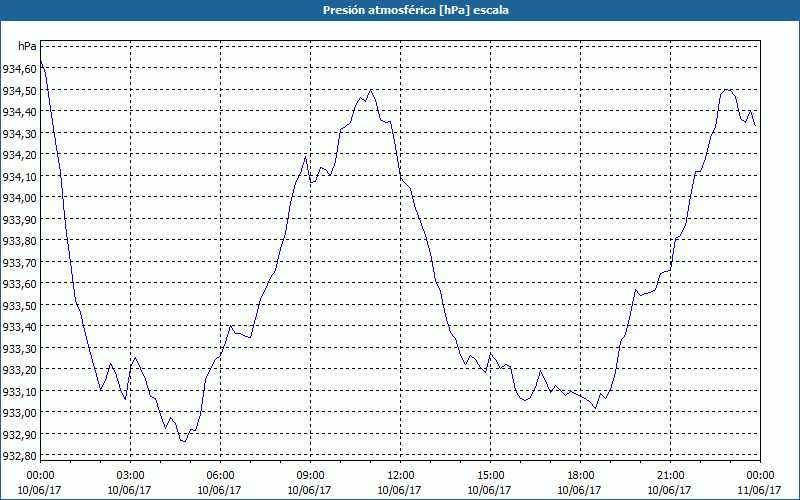
Task: Click the 15:00 time axis label
Action: [x=490, y=476]
